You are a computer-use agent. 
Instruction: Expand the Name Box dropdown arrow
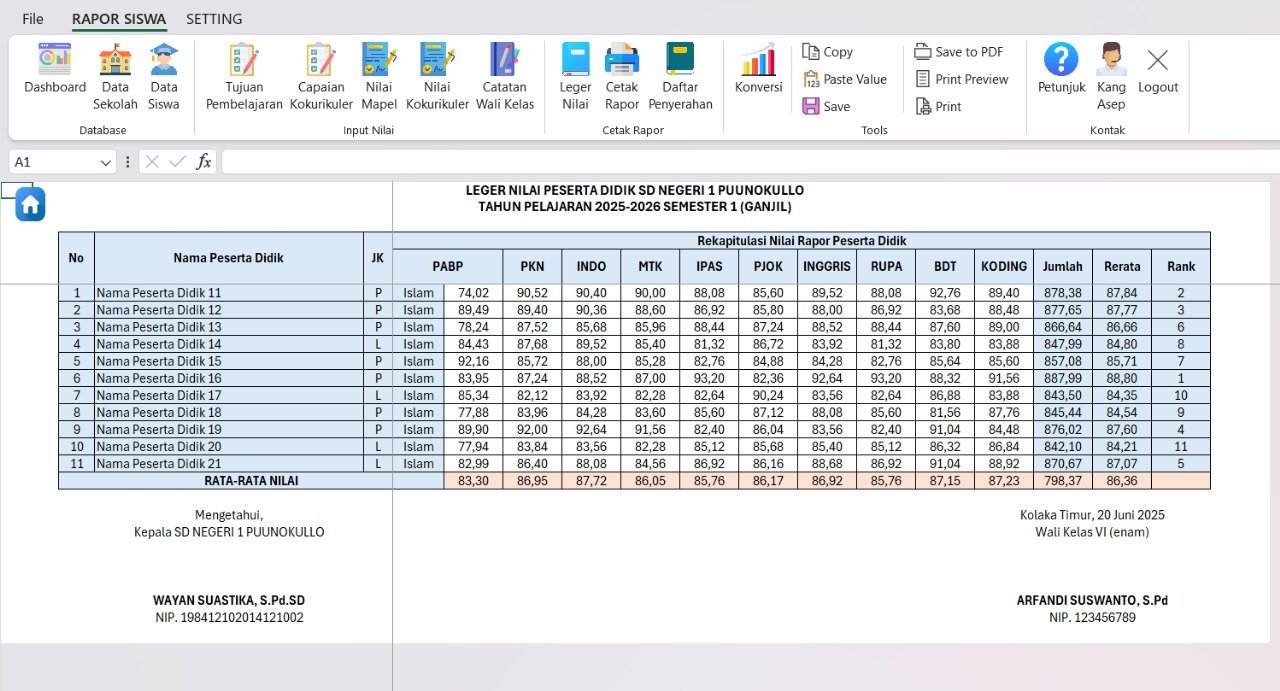[x=106, y=162]
